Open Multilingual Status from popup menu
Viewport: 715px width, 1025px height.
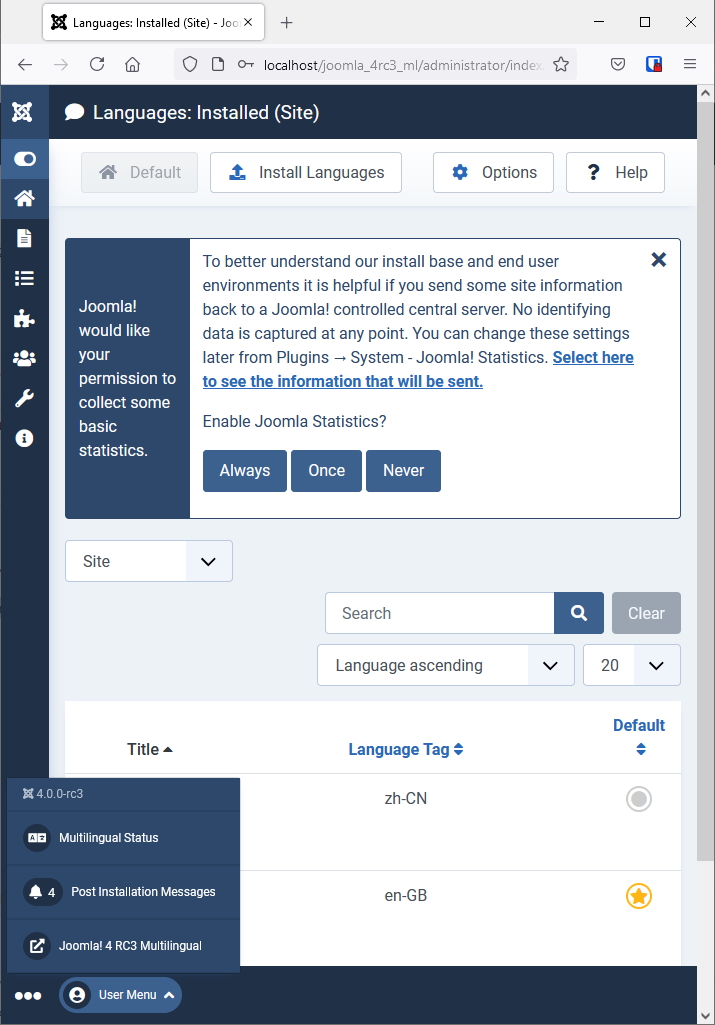coord(124,838)
